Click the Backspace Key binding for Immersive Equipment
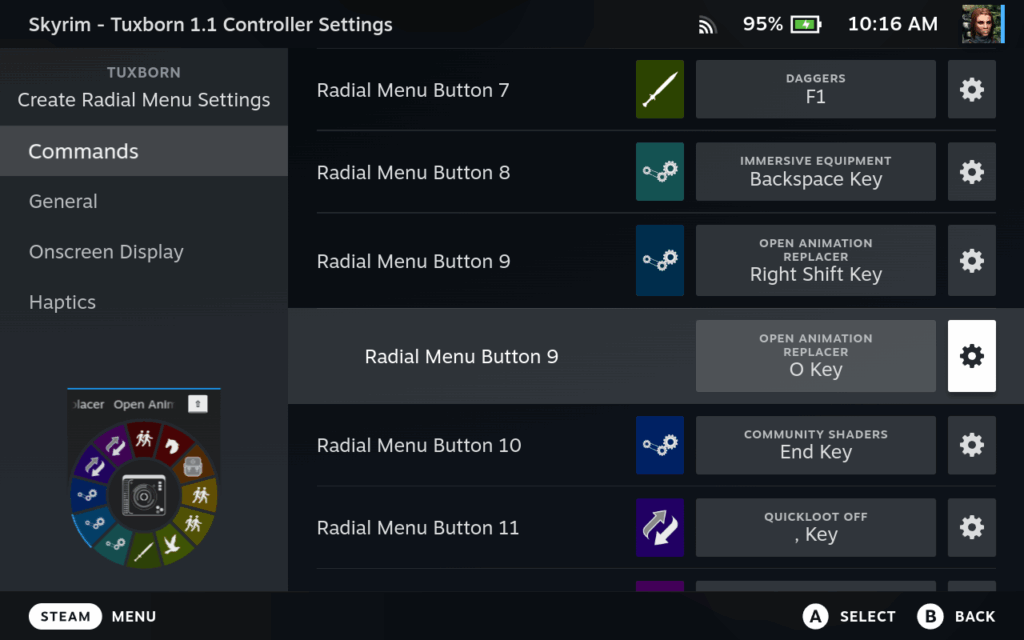The image size is (1024, 640). coord(815,171)
